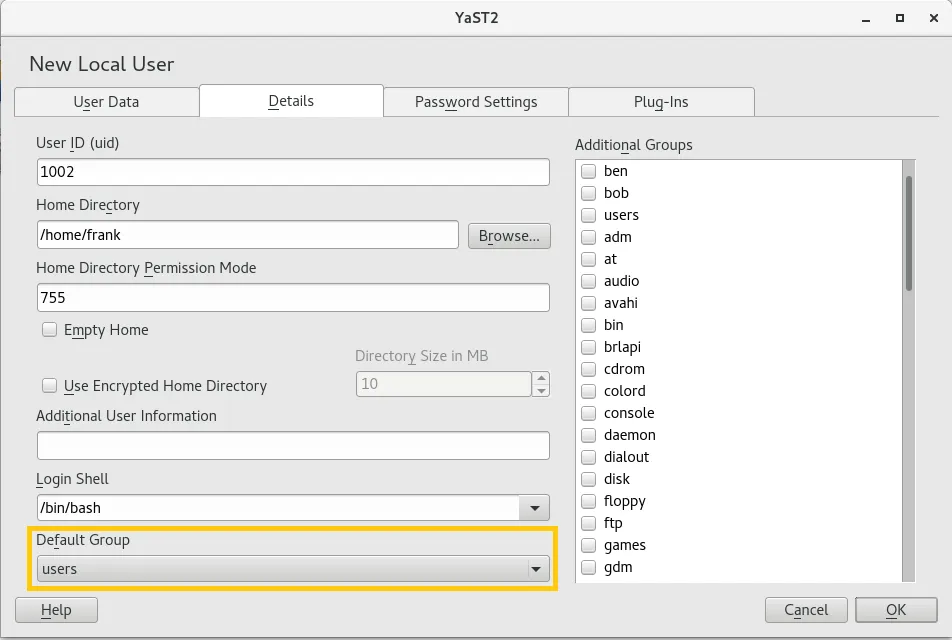Open the Password Settings tab
This screenshot has height=640, width=952.
pos(476,102)
